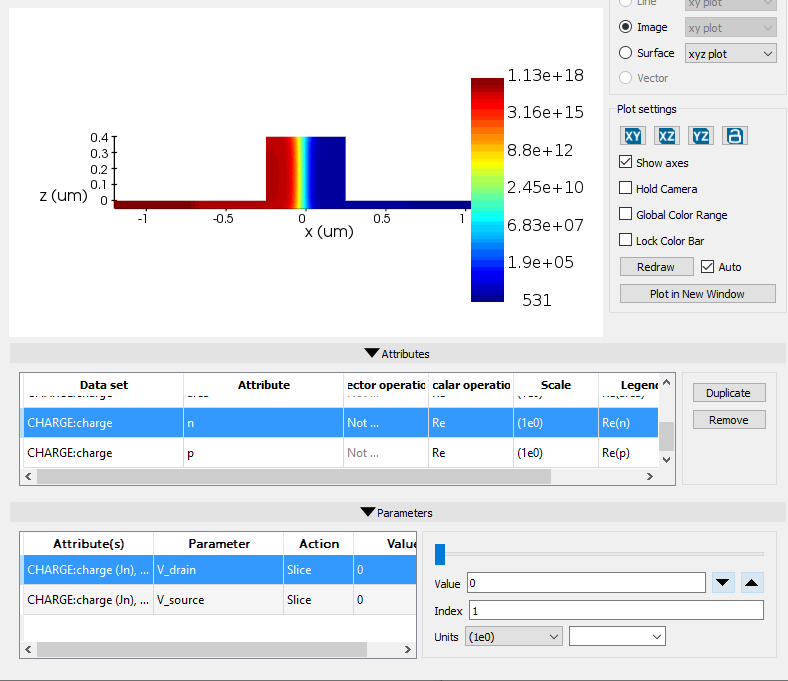
Task: Click the Attributes table scroll up arrow
Action: pyautogui.click(x=666, y=382)
